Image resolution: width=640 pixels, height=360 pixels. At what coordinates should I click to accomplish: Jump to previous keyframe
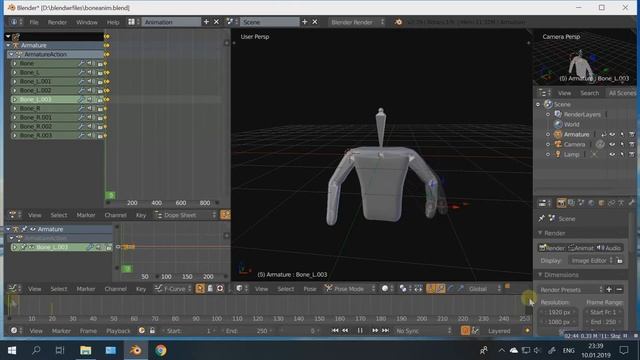pyautogui.click(x=345, y=331)
